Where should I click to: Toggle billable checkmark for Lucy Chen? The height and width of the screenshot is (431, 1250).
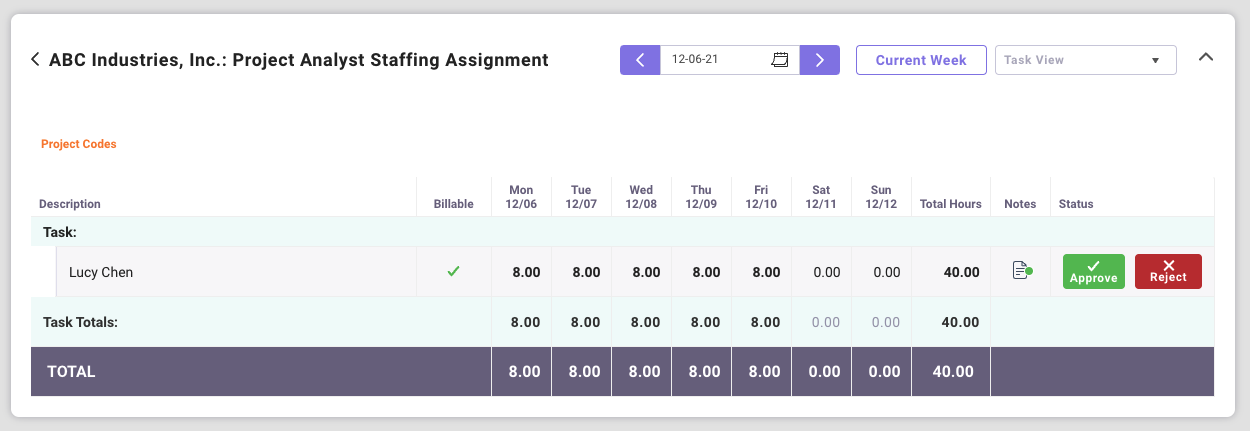pos(453,271)
